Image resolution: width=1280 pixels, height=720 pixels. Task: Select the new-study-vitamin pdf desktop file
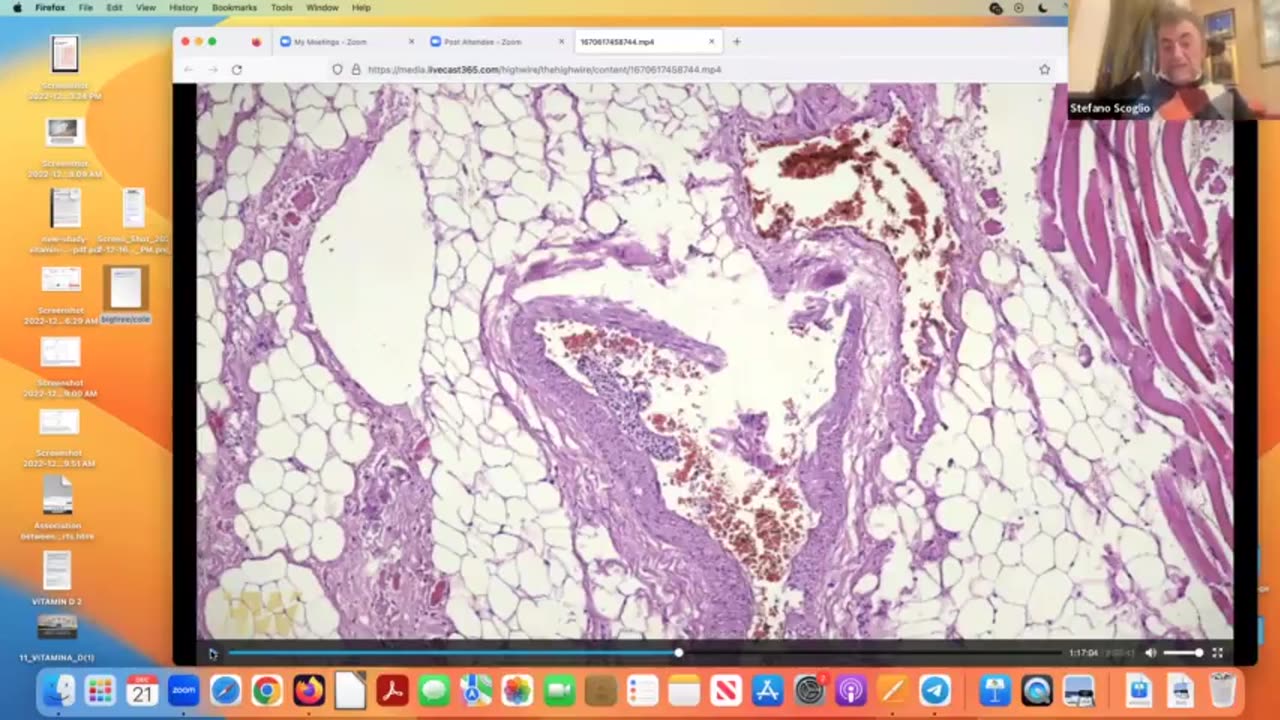65,221
